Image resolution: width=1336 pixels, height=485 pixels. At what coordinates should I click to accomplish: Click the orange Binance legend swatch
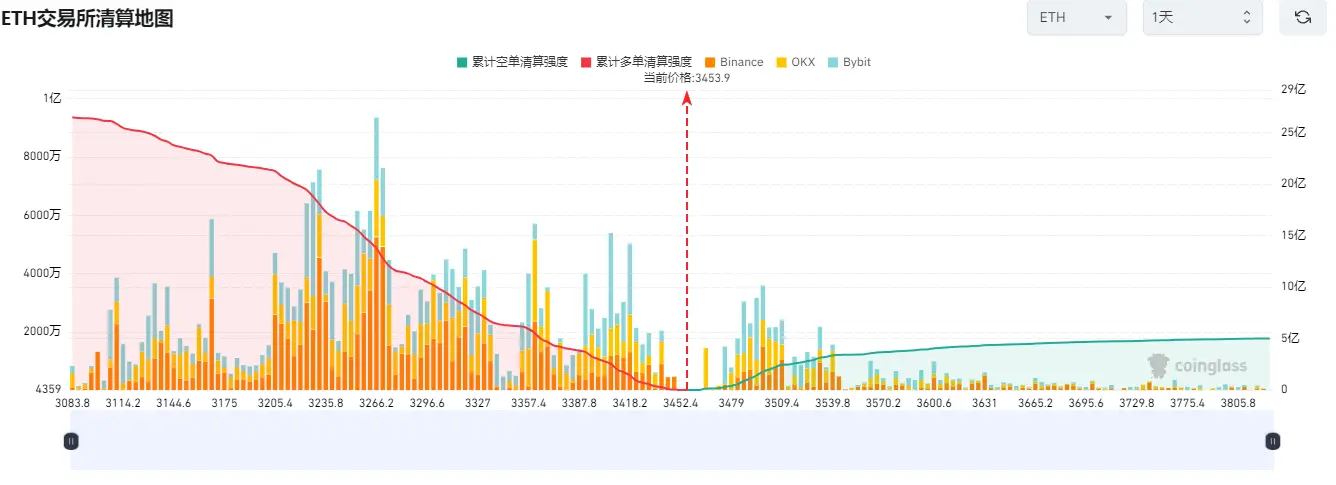pyautogui.click(x=710, y=62)
